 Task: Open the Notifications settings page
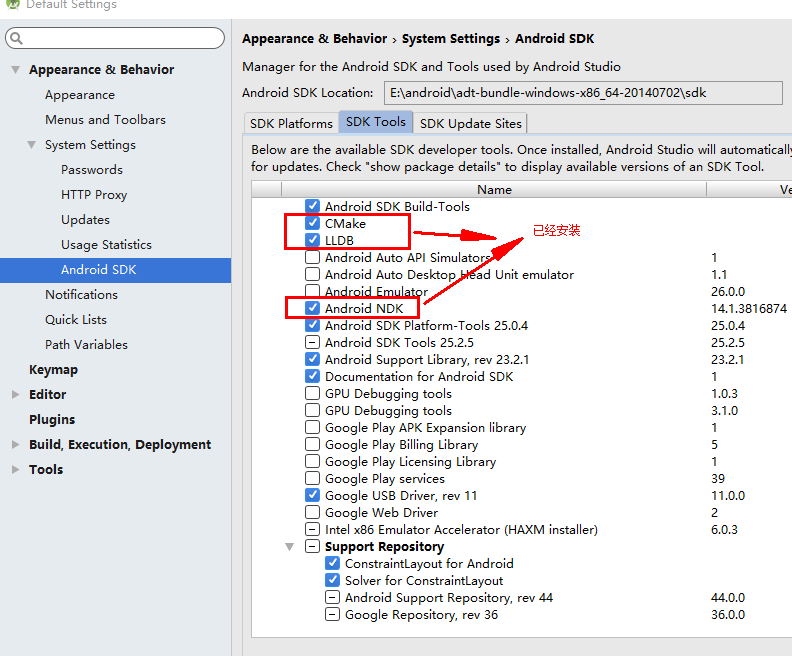pos(81,295)
